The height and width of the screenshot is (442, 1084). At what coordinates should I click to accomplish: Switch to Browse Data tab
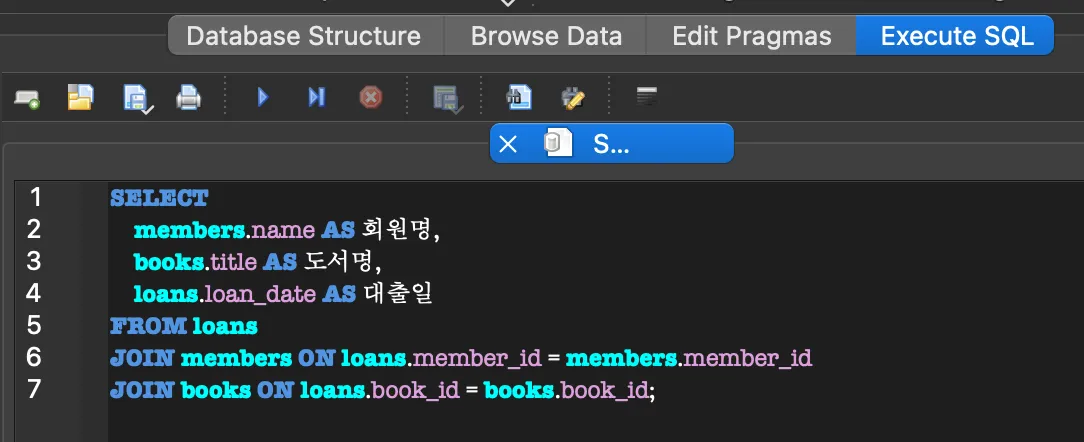tap(545, 35)
